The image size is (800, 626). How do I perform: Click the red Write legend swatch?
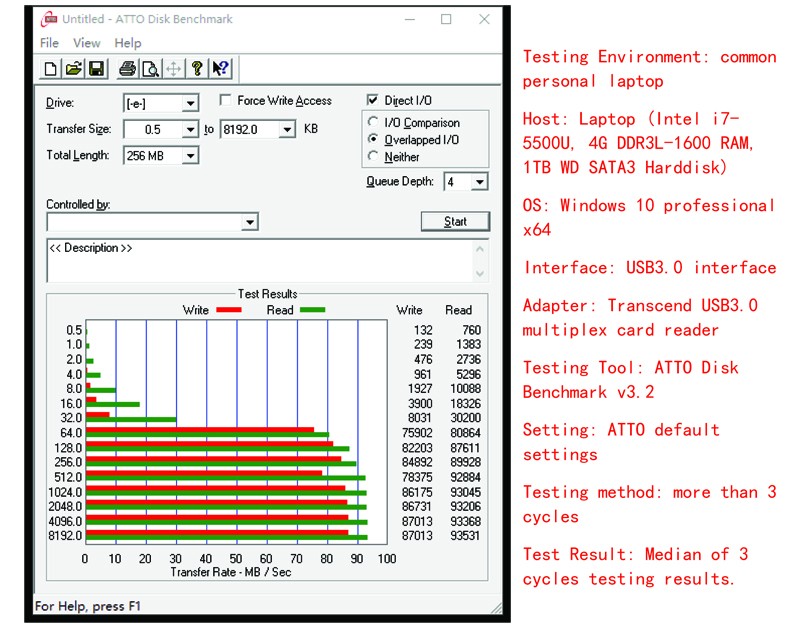(x=229, y=310)
